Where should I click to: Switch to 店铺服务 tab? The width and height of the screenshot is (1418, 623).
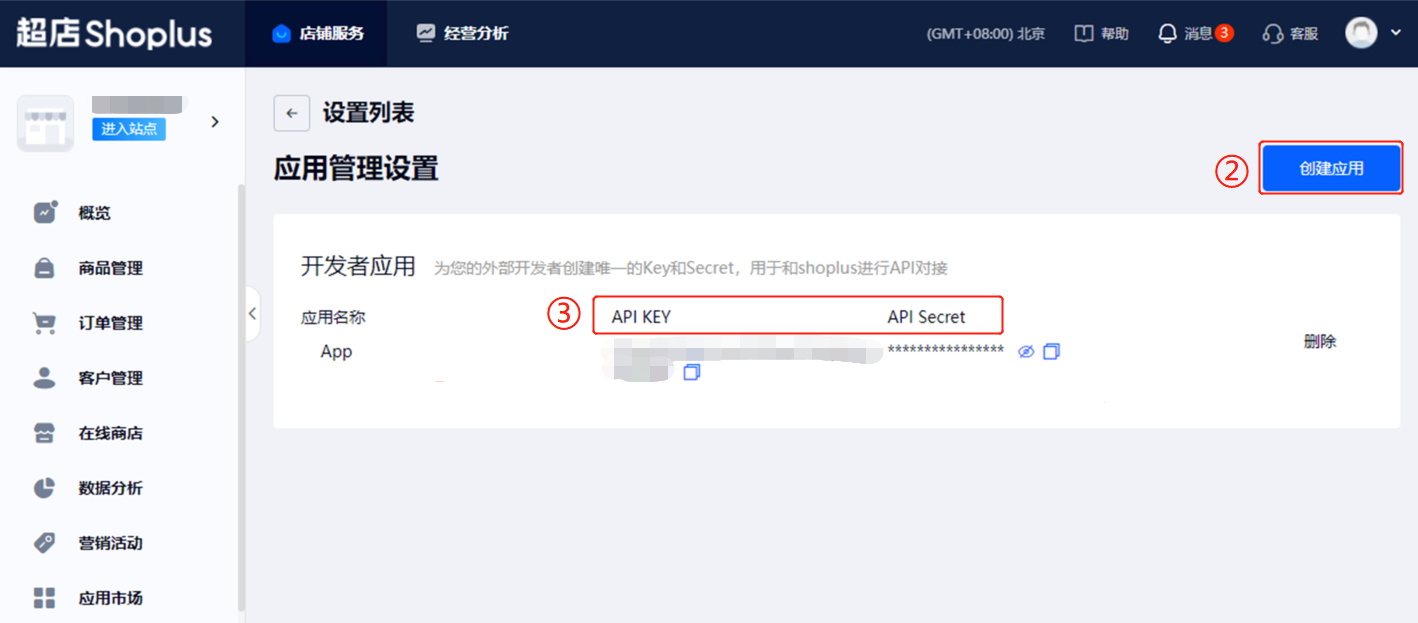(x=317, y=33)
